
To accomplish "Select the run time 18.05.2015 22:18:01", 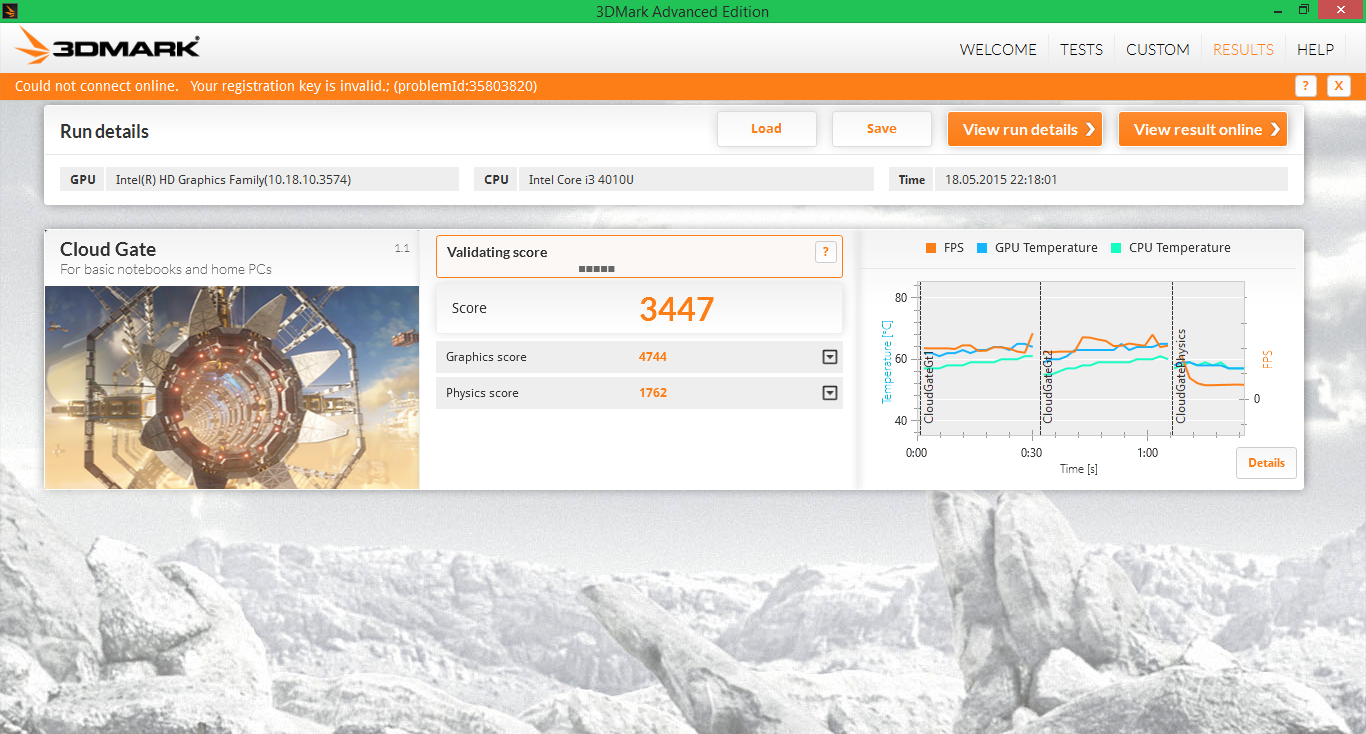I will (1001, 180).
